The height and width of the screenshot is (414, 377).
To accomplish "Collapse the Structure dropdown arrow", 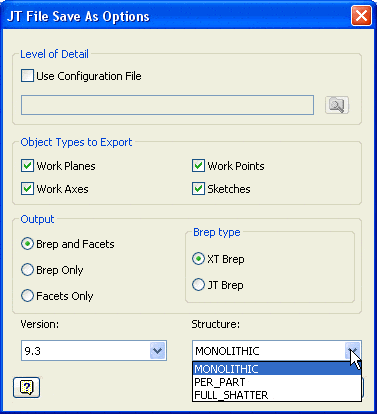I will (x=353, y=351).
